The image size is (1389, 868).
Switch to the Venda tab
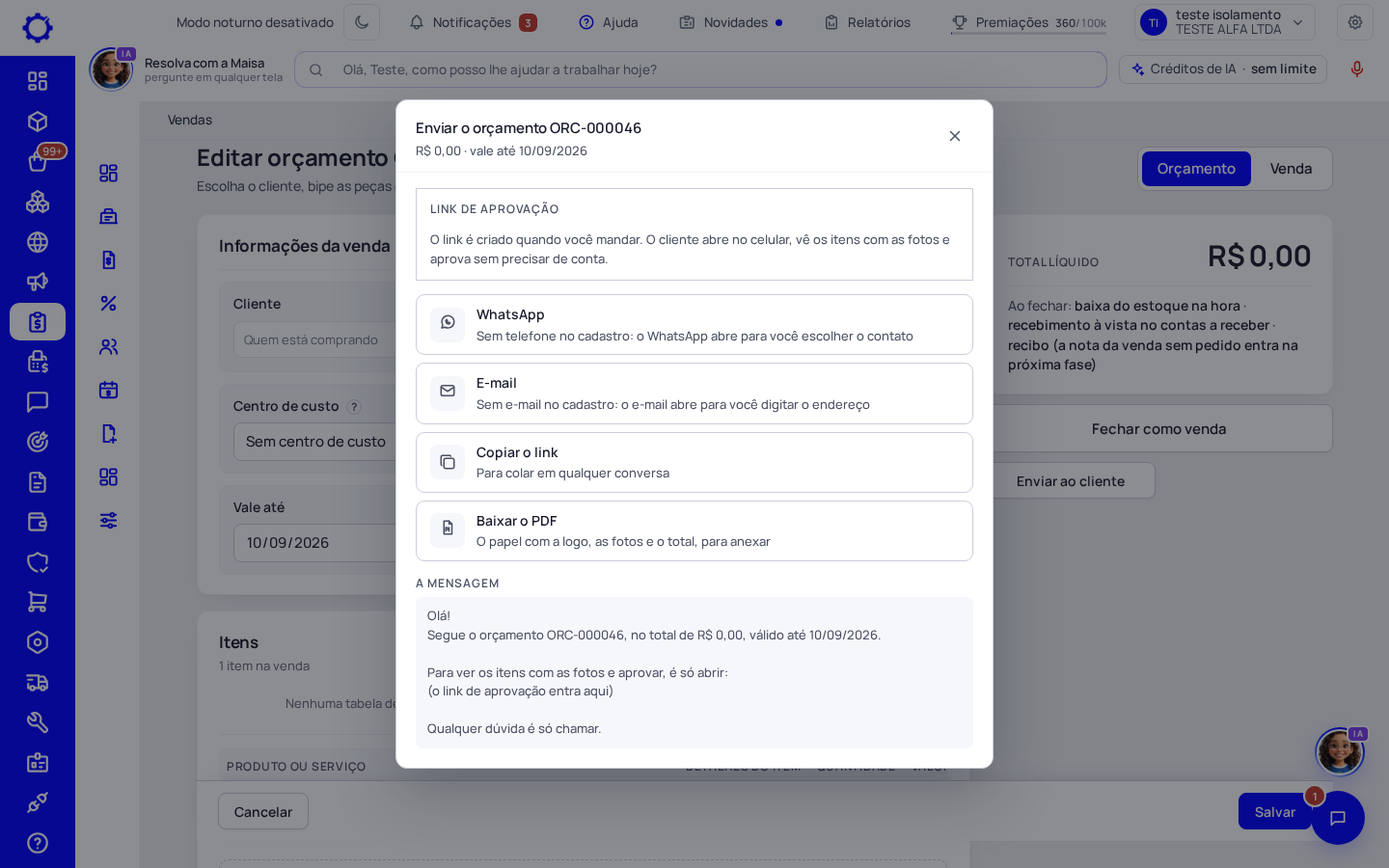pos(1291,169)
